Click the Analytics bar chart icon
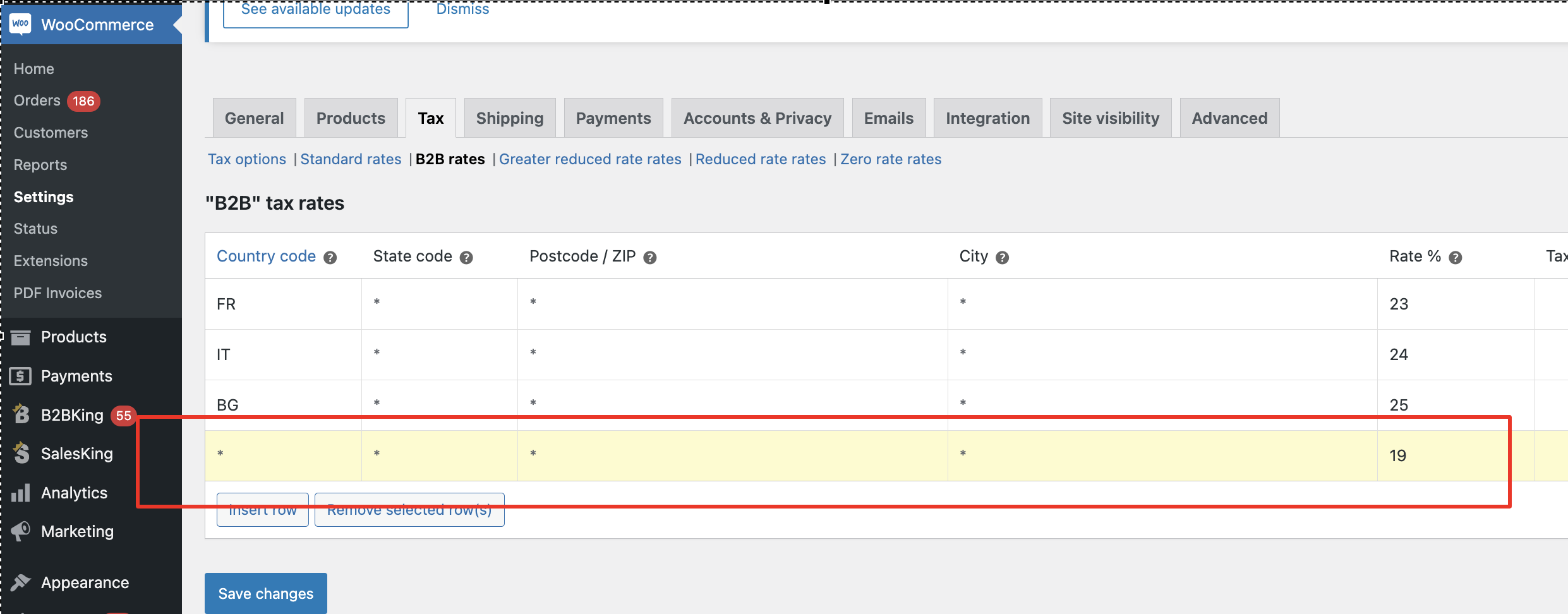The image size is (1568, 614). pos(21,493)
